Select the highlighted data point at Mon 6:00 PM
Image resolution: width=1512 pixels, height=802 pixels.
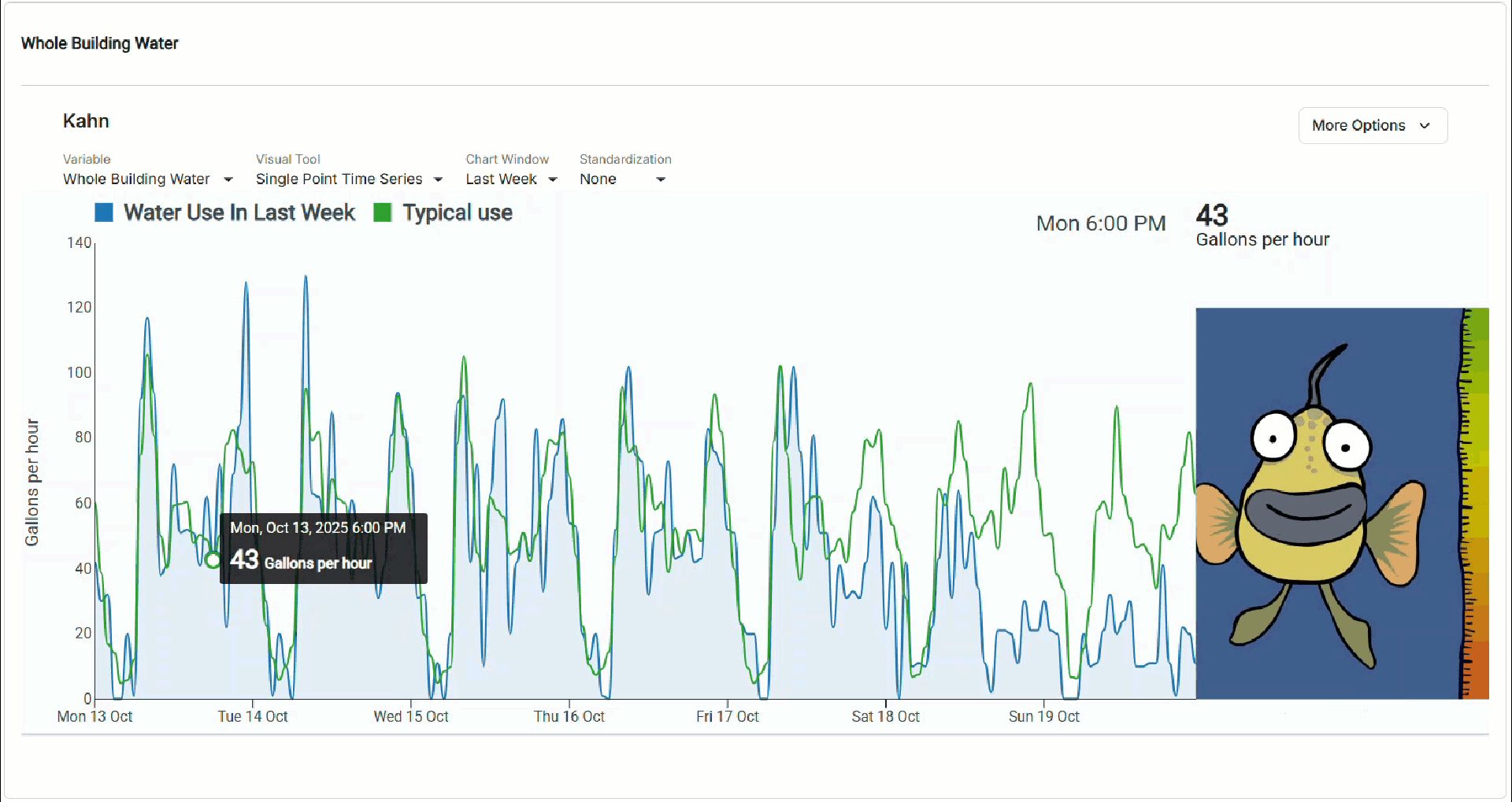(213, 560)
